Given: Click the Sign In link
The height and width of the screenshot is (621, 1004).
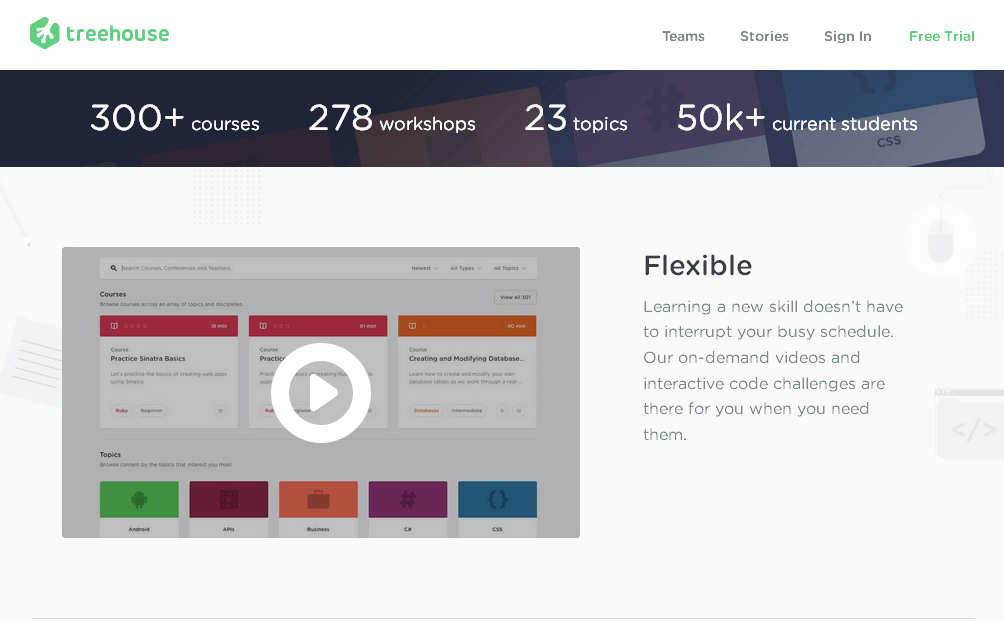Looking at the screenshot, I should click(847, 36).
